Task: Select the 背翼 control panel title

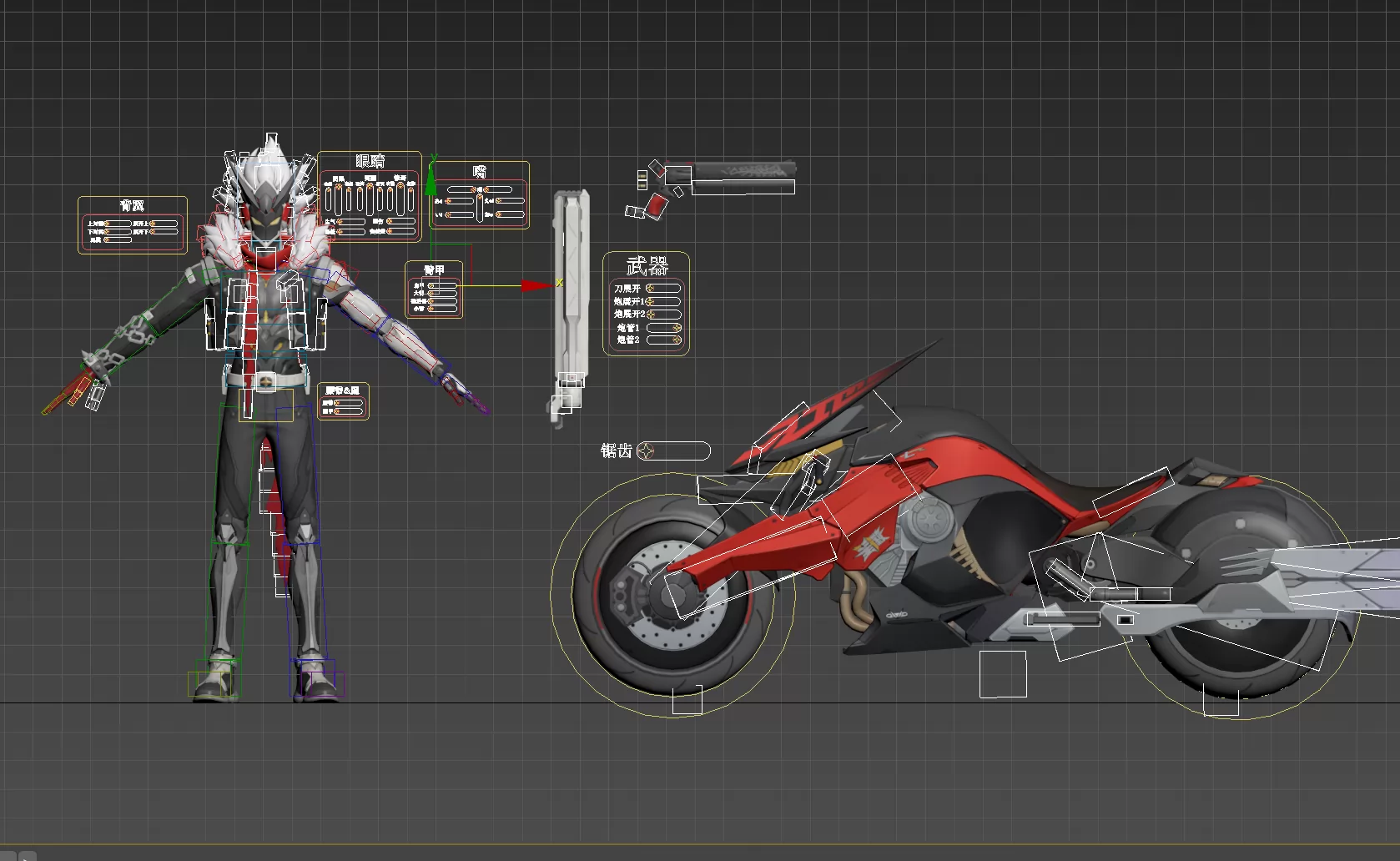Action: point(132,206)
